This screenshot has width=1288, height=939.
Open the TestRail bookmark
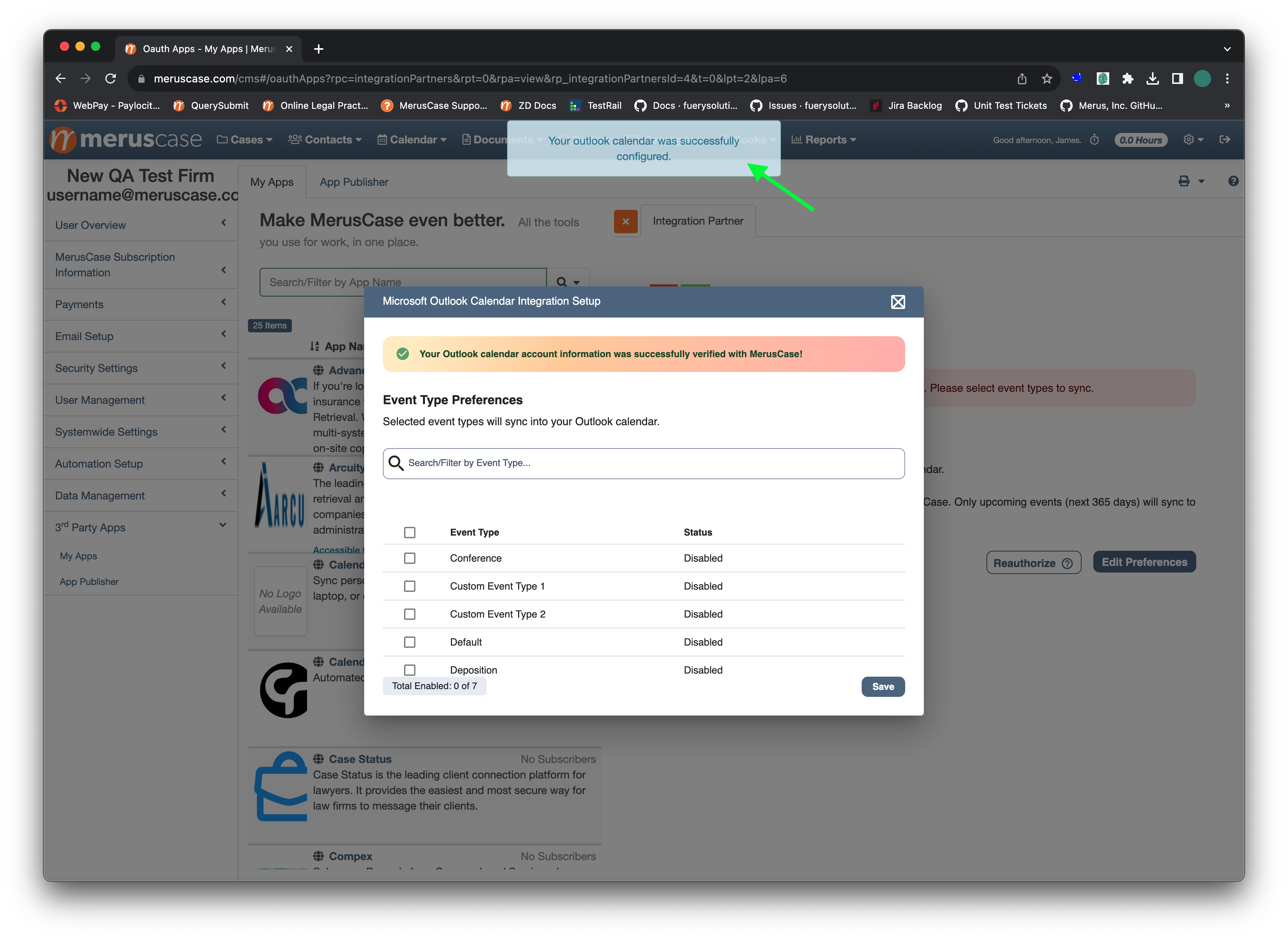pos(595,106)
